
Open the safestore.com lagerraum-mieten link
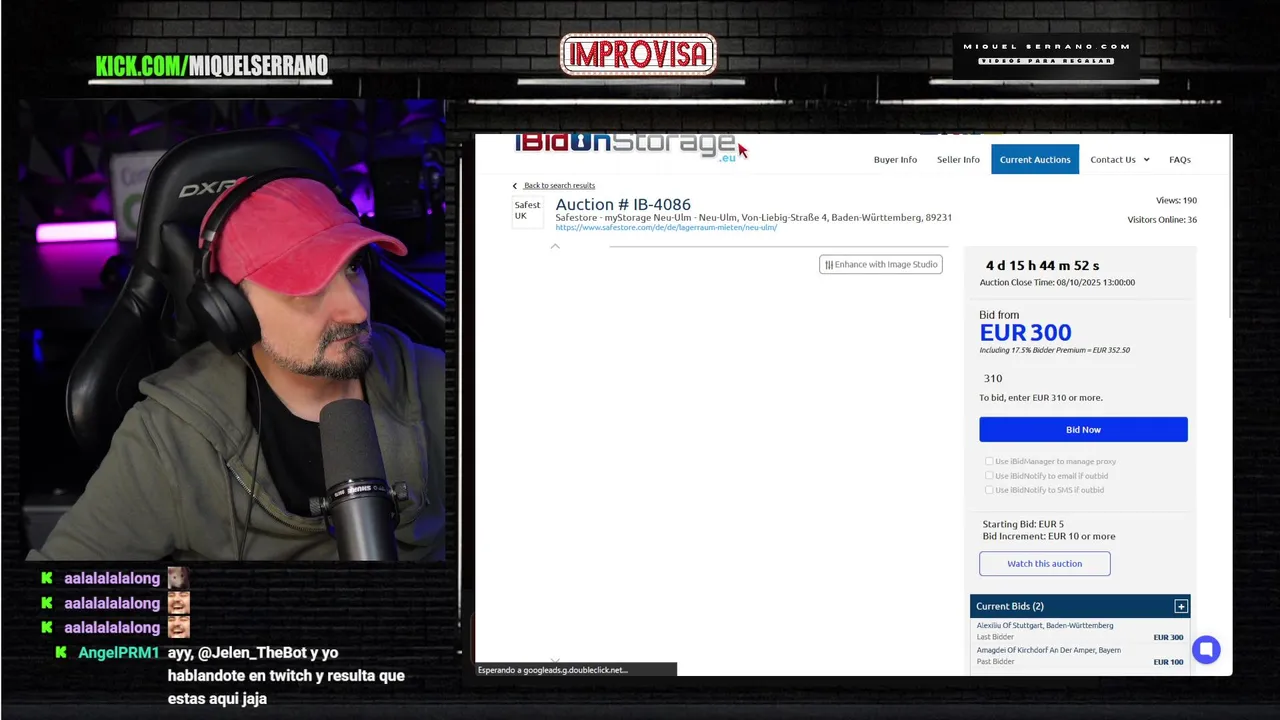[666, 228]
